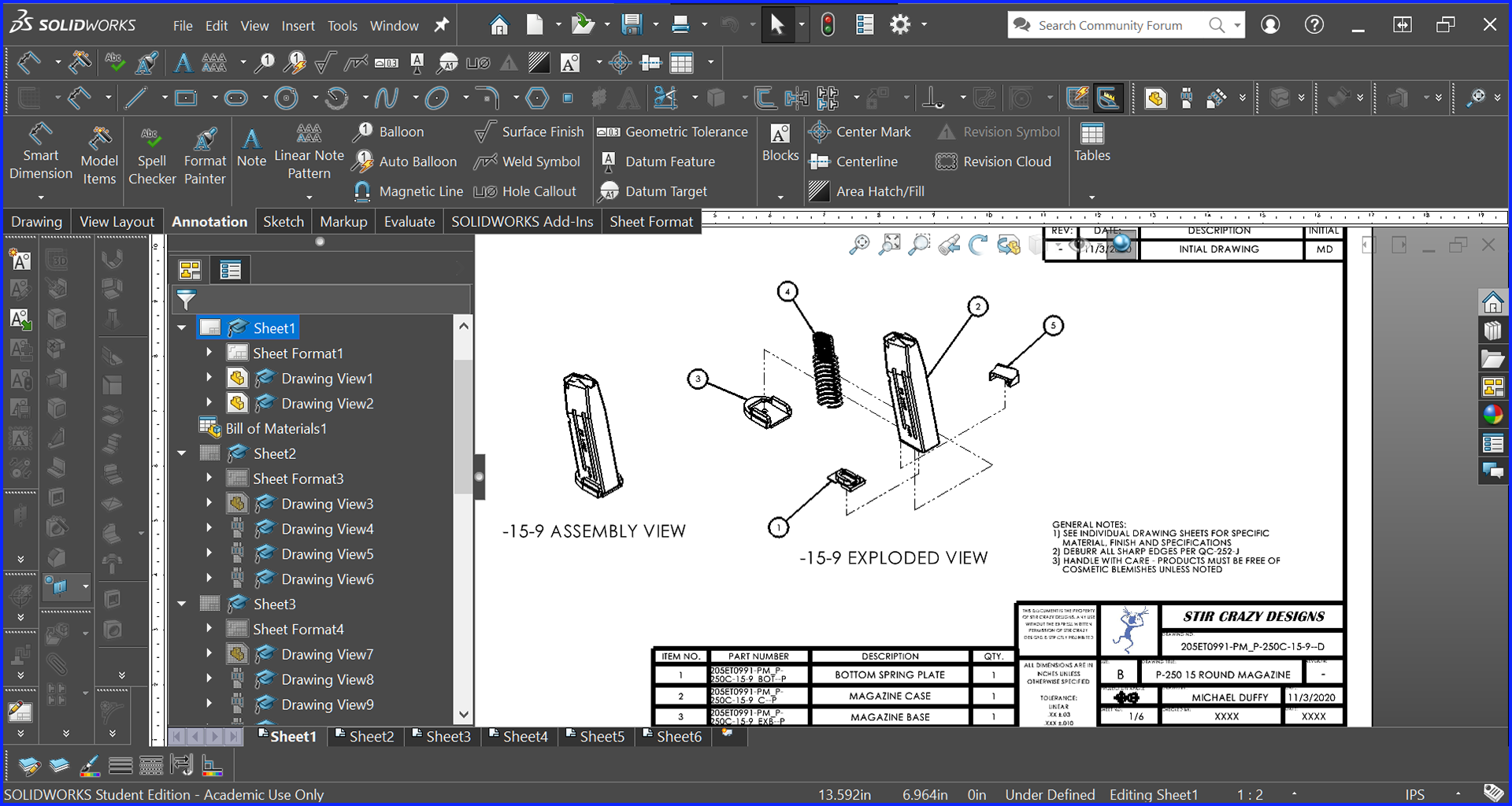Switch to the View Layout tab
Viewport: 1512px width, 806px height.
click(x=117, y=221)
